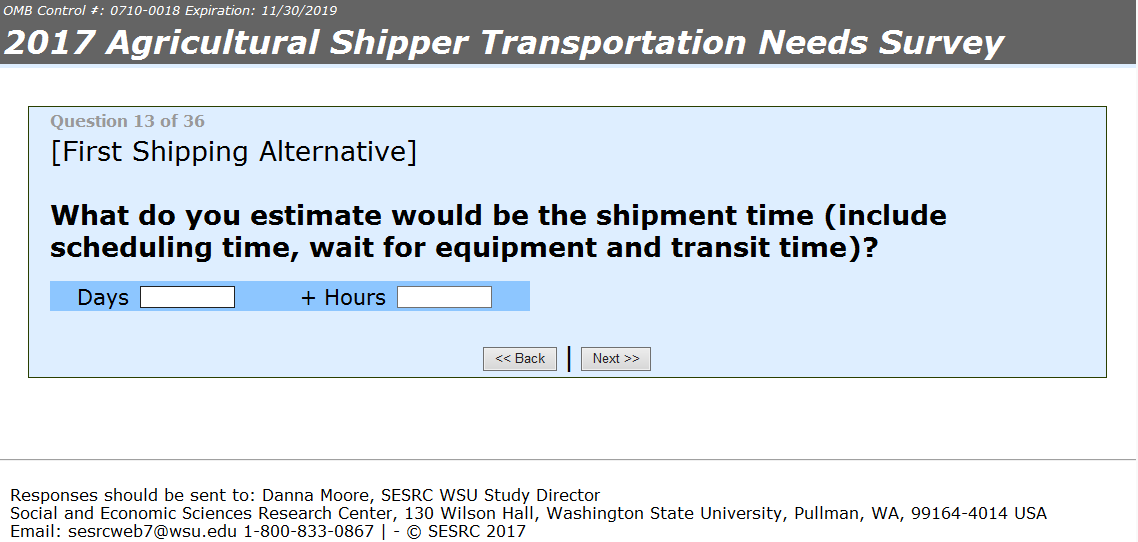This screenshot has width=1138, height=542.
Task: Focus the Hours text box
Action: click(x=444, y=297)
